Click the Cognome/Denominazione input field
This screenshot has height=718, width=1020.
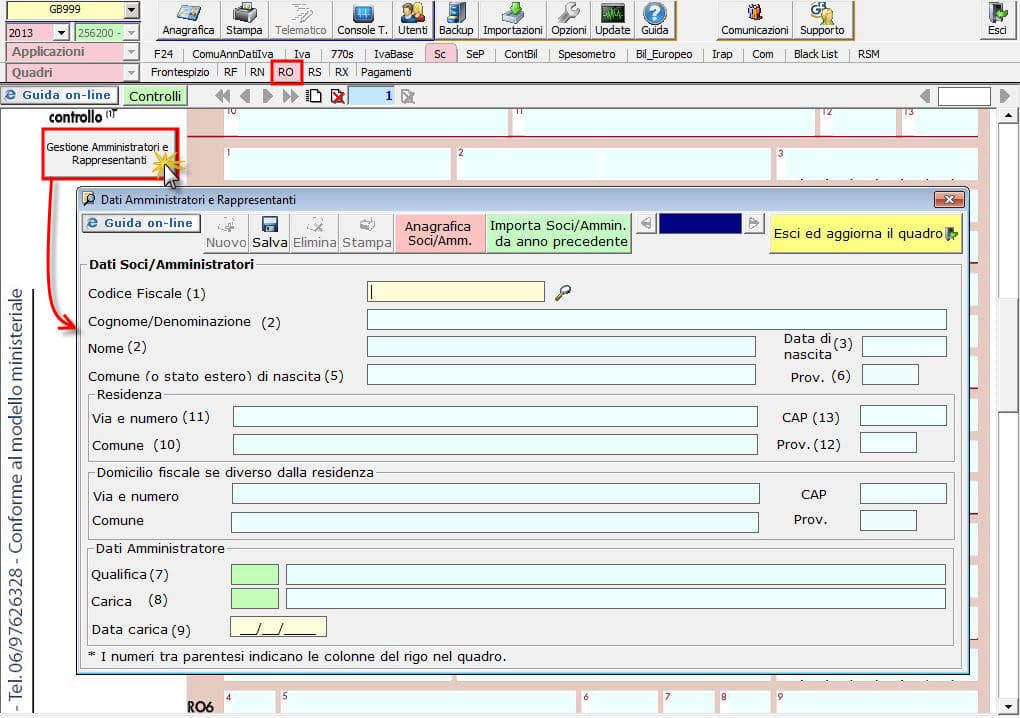(656, 320)
